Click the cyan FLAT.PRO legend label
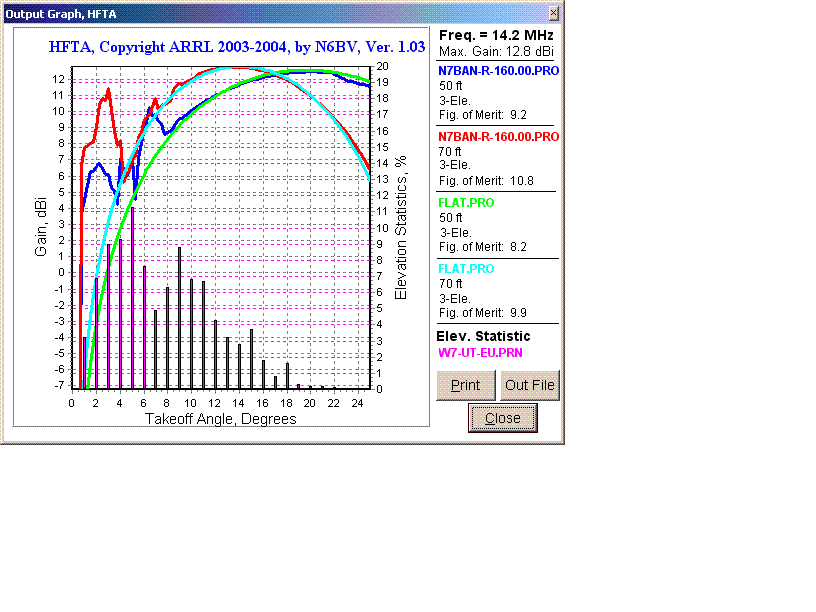 coord(466,269)
